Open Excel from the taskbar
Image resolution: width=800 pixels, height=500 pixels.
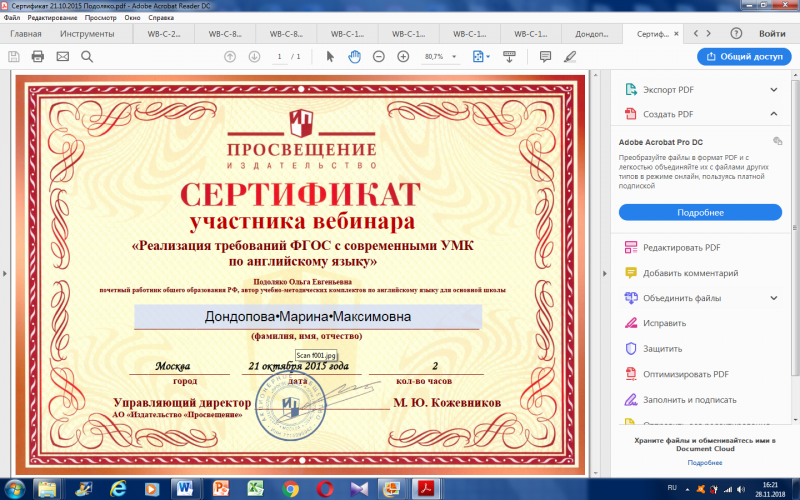pos(256,489)
